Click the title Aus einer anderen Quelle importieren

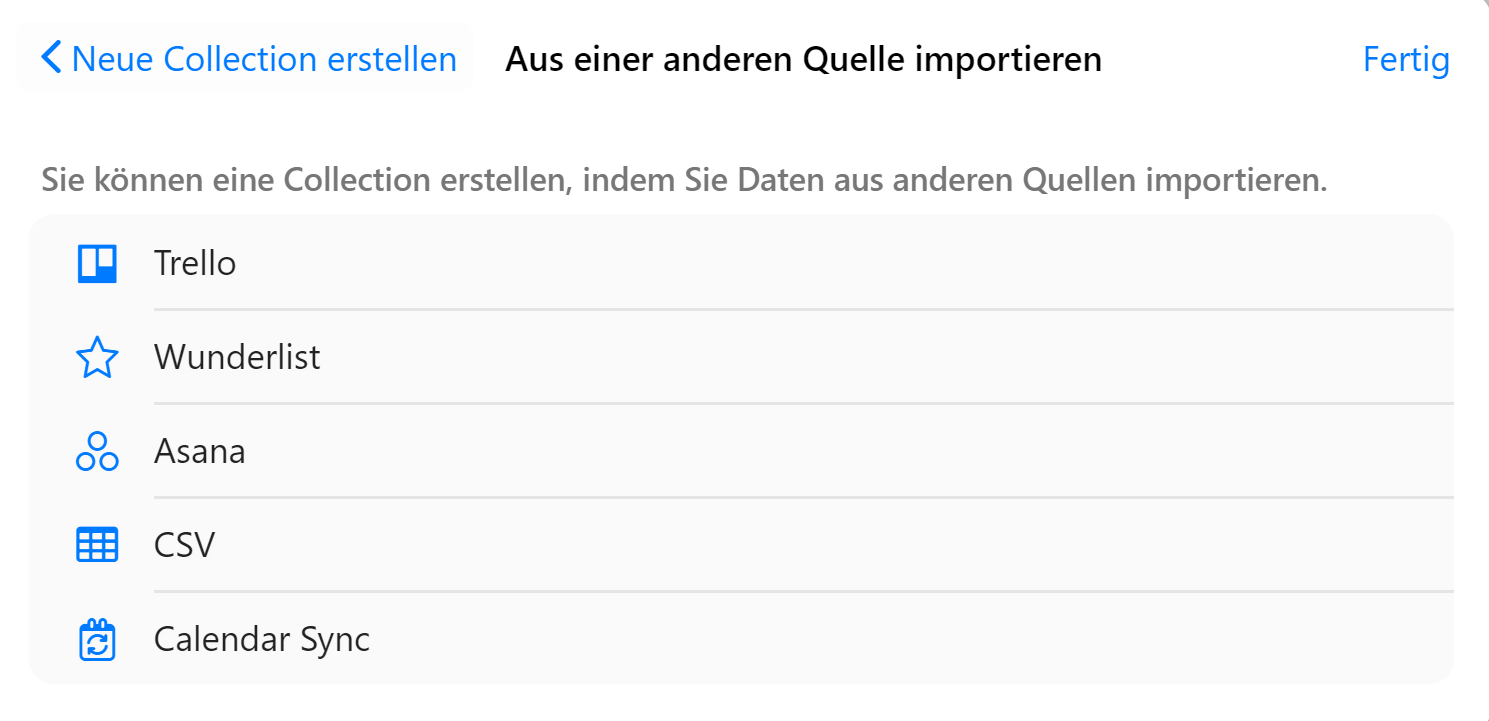pyautogui.click(x=803, y=59)
